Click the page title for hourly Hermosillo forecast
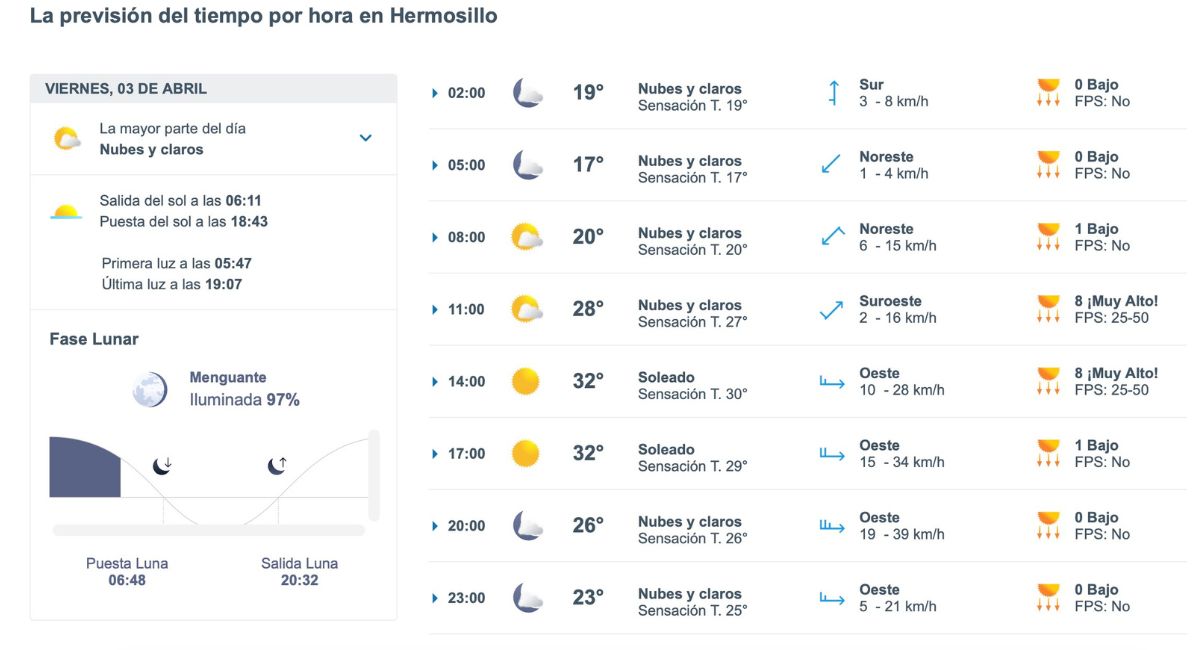 tap(263, 16)
